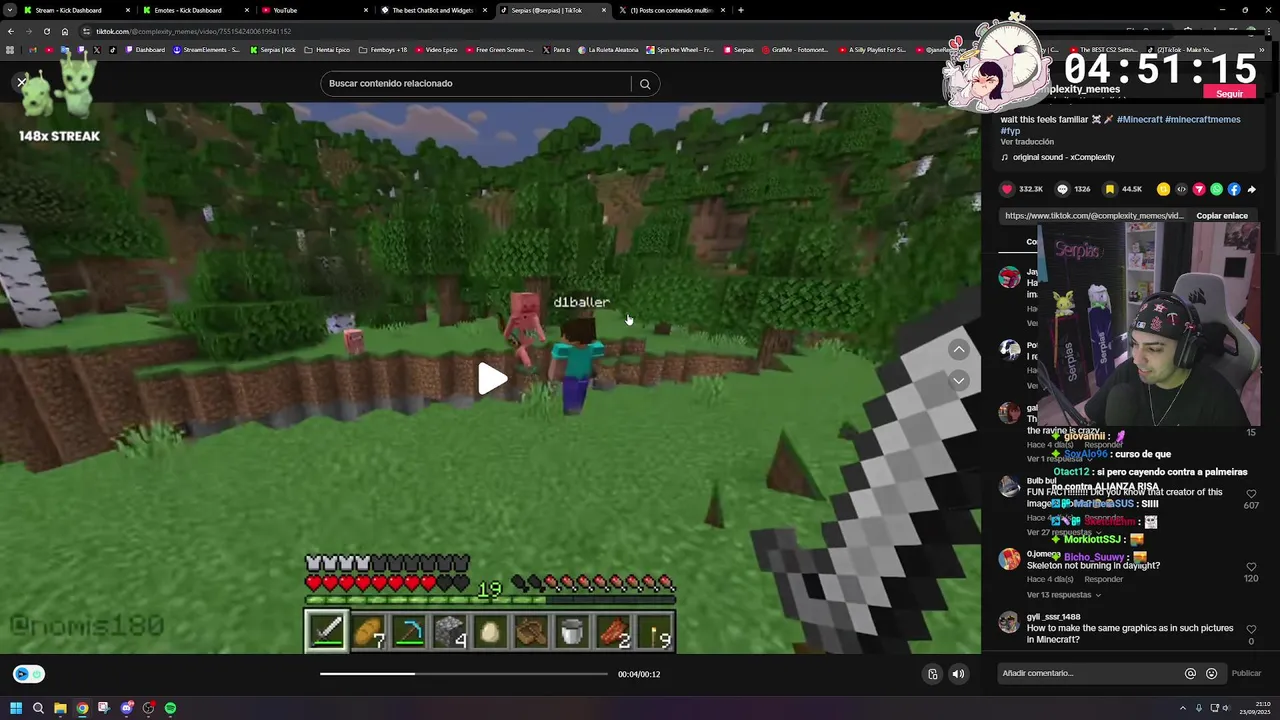Image resolution: width=1280 pixels, height=720 pixels.
Task: Seek on the video progress bar
Action: [x=463, y=674]
